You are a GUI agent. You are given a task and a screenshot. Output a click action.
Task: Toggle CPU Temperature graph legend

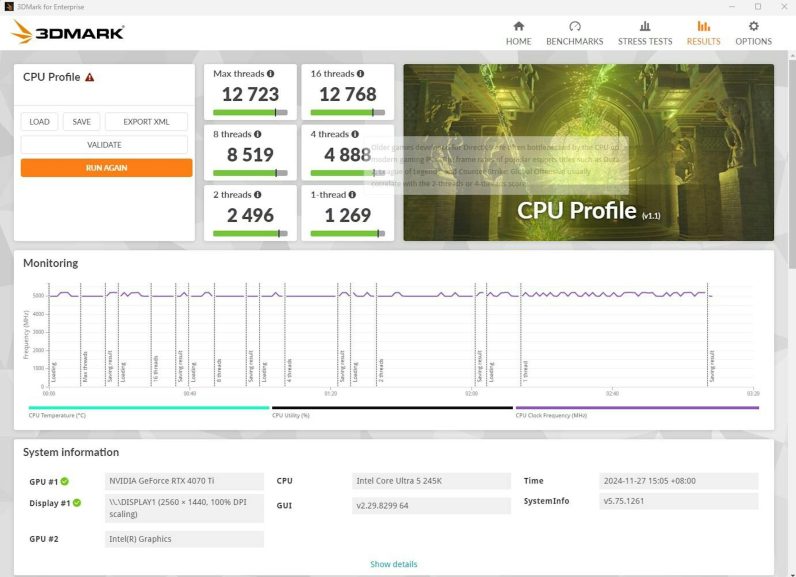point(149,411)
